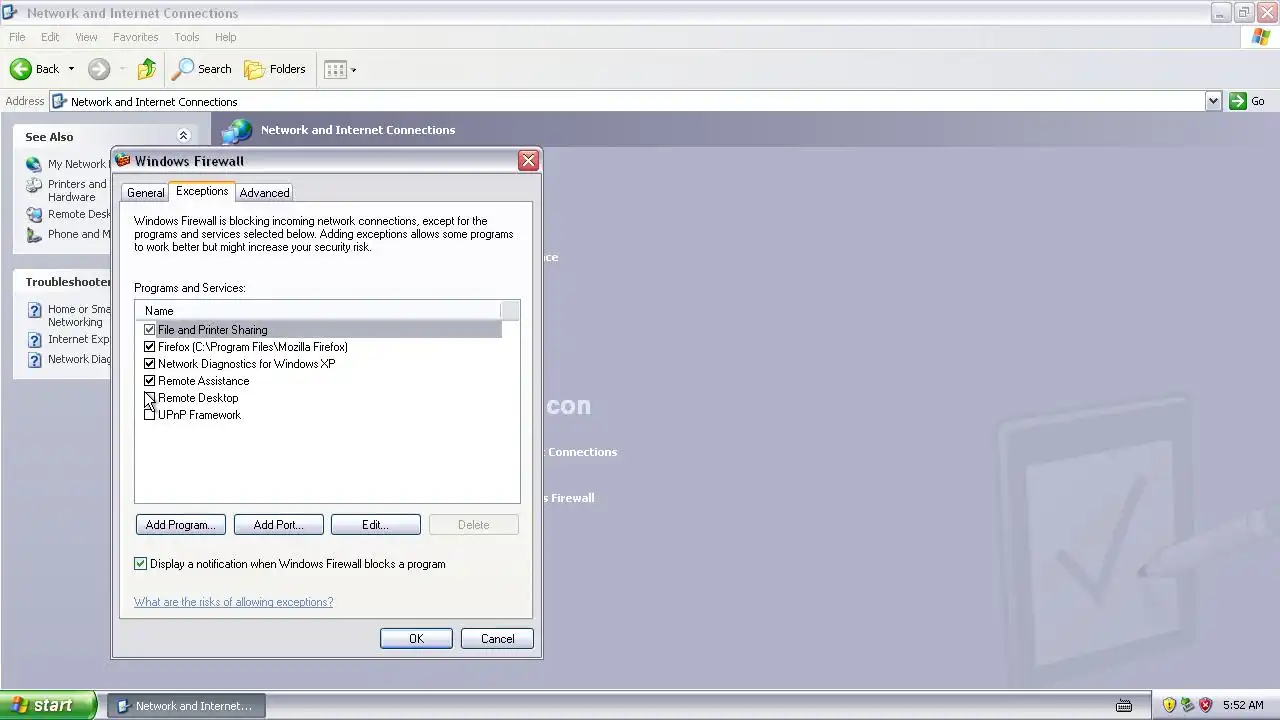
Task: Click the Name column header
Action: (318, 311)
